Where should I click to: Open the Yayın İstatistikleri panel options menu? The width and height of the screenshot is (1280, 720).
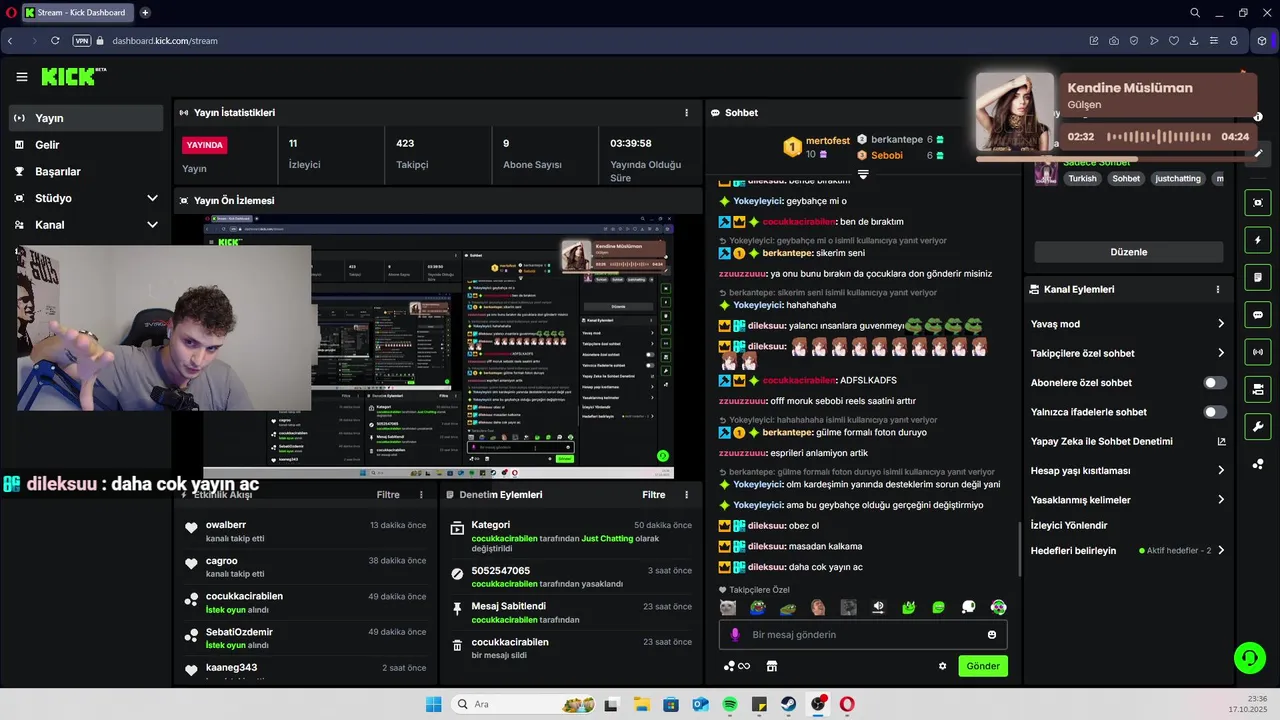coord(686,113)
